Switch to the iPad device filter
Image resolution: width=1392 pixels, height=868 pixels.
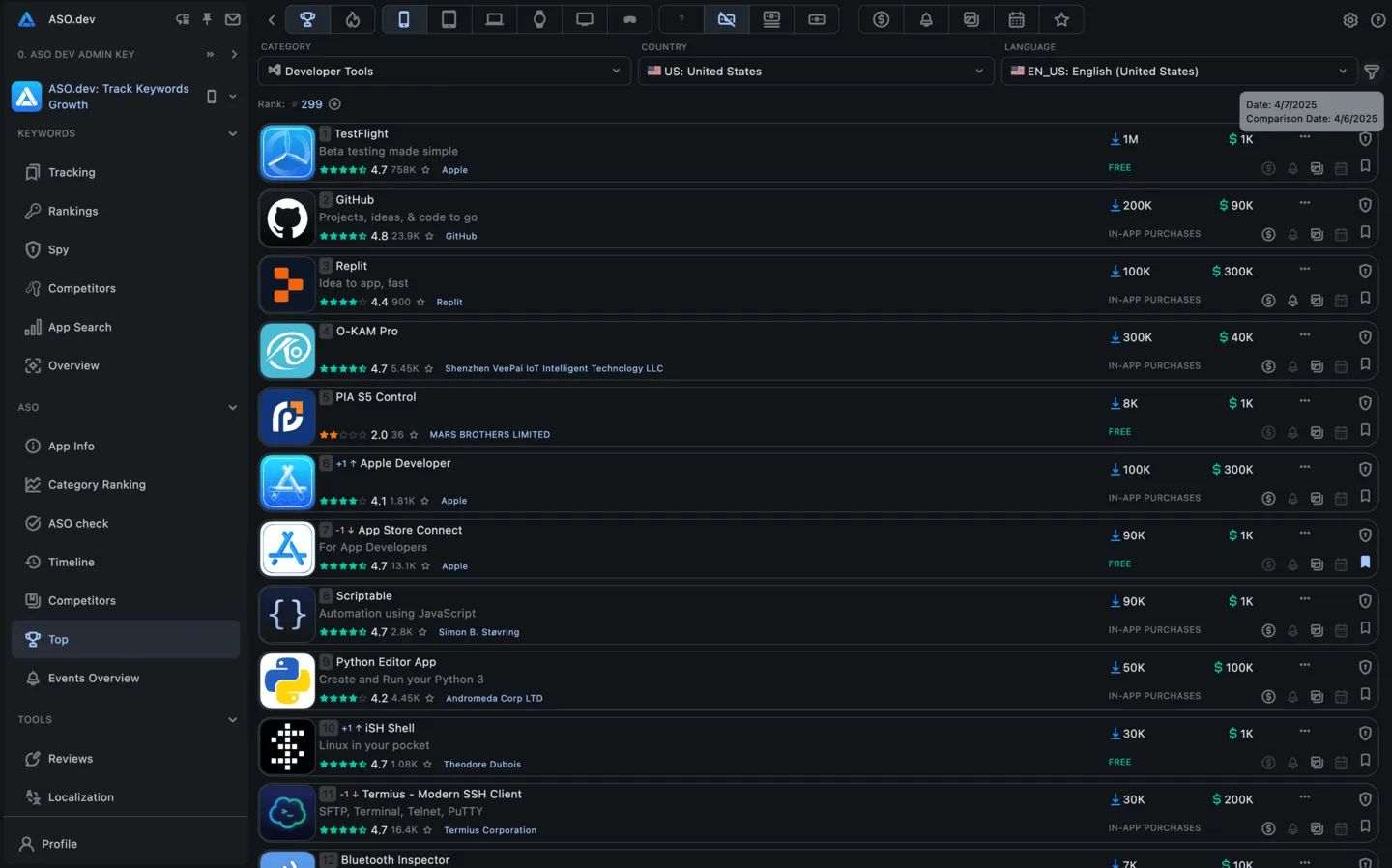(449, 19)
